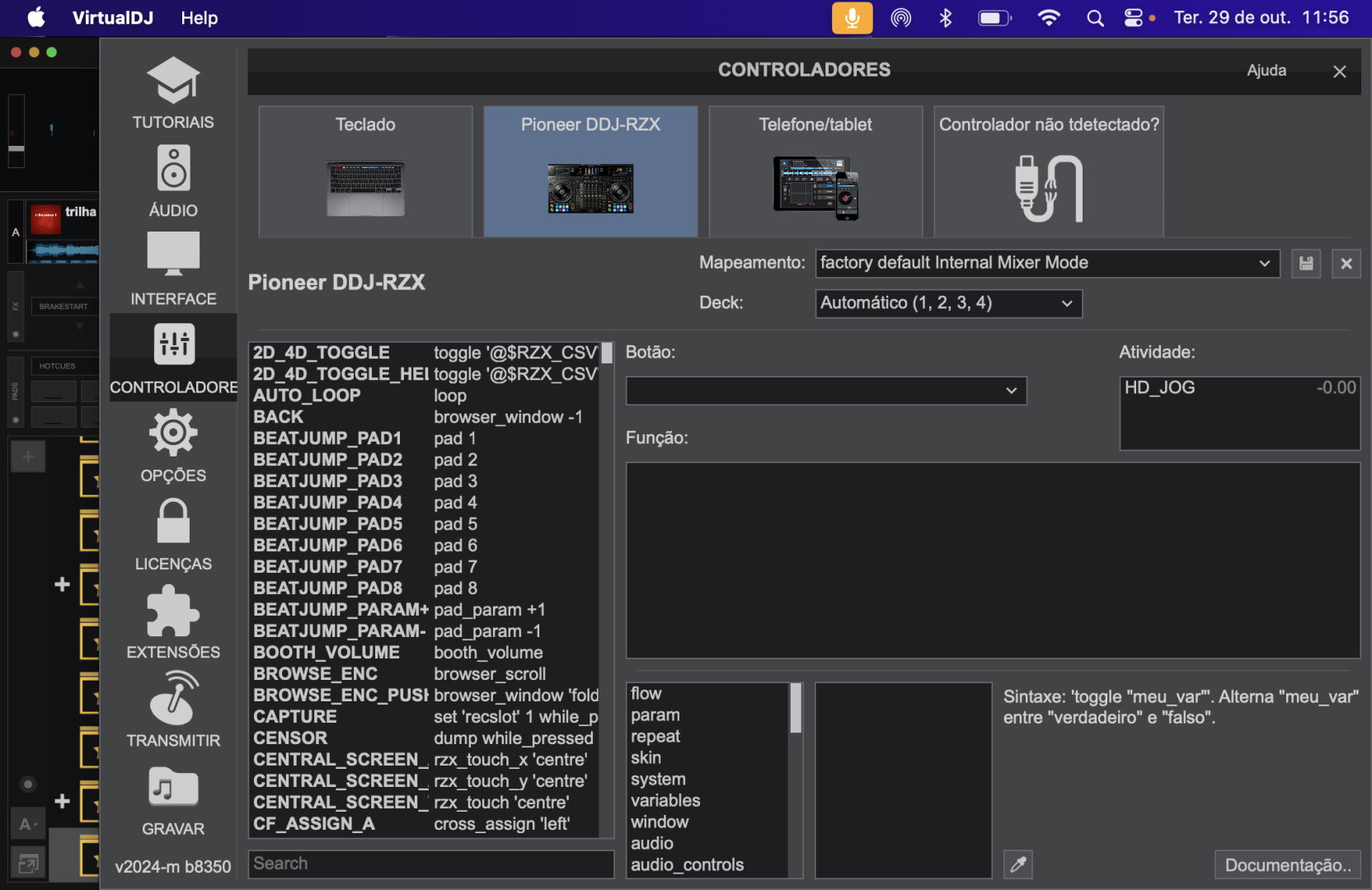1372x890 pixels.
Task: Open the Áudio settings section
Action: pyautogui.click(x=173, y=181)
